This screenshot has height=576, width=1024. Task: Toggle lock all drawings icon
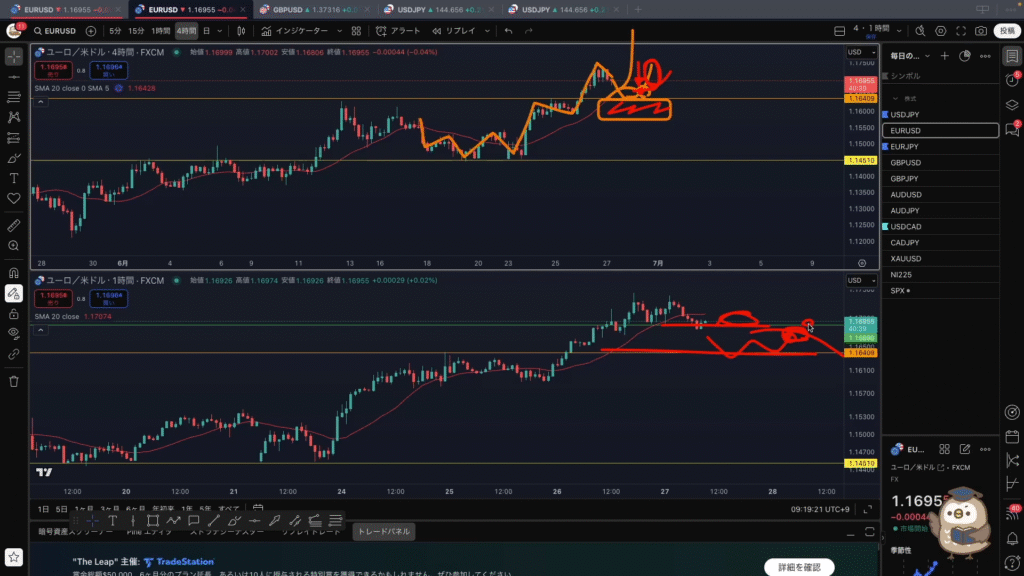14,313
